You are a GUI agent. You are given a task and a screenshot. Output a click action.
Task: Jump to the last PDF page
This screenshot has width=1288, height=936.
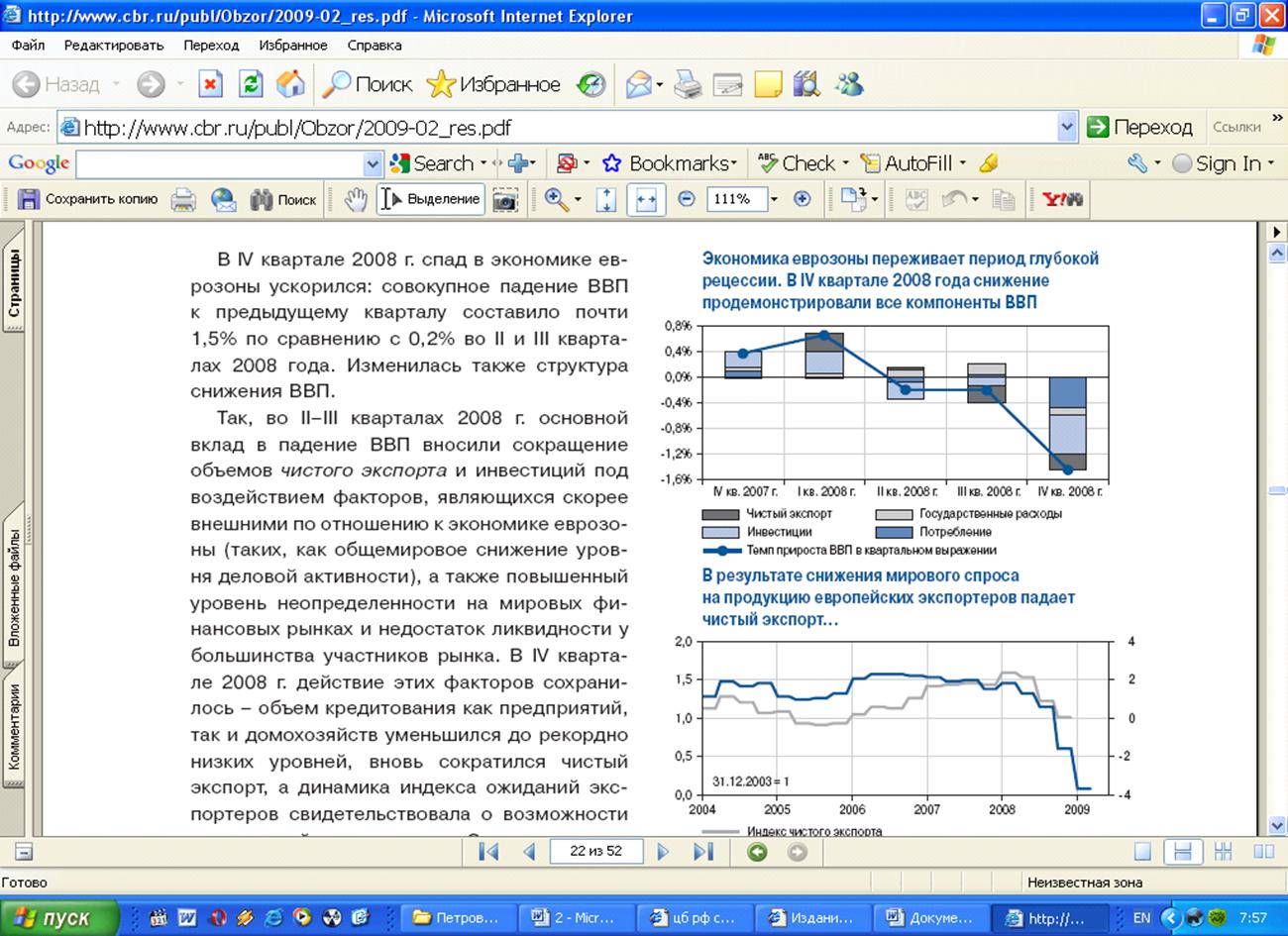703,852
